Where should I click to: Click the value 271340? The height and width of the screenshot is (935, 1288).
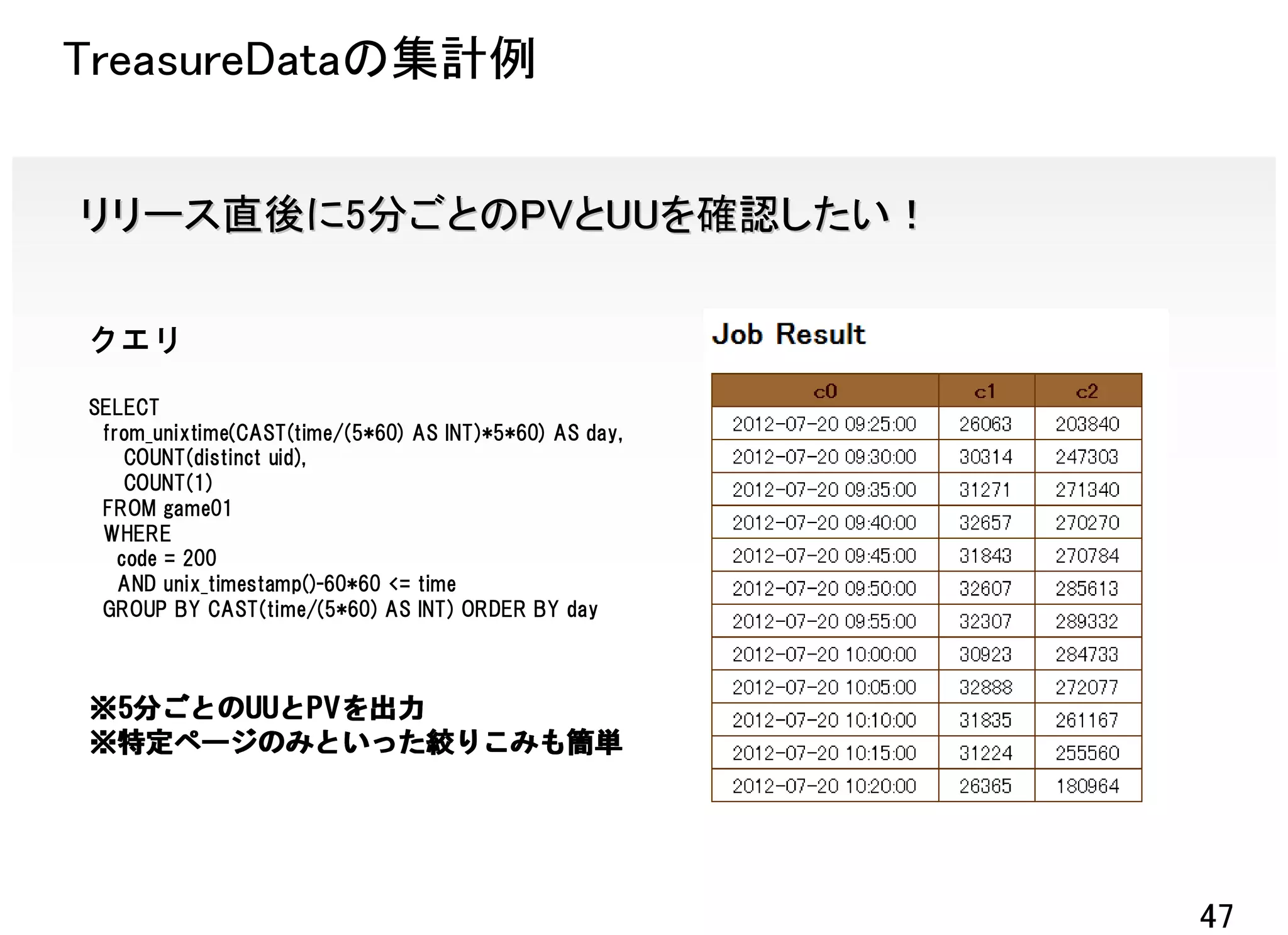(1087, 489)
